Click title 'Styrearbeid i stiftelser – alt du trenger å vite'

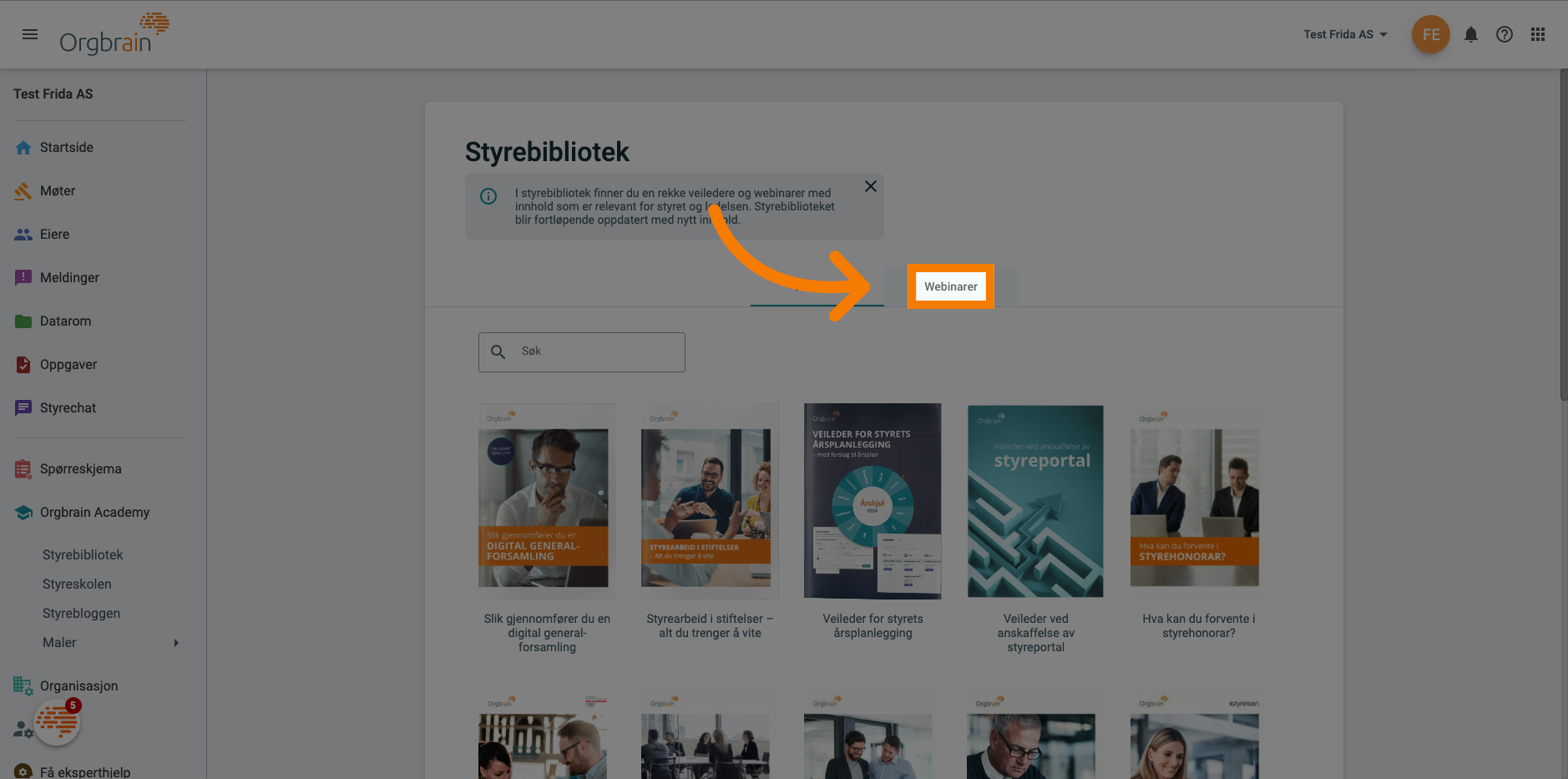pyautogui.click(x=710, y=626)
